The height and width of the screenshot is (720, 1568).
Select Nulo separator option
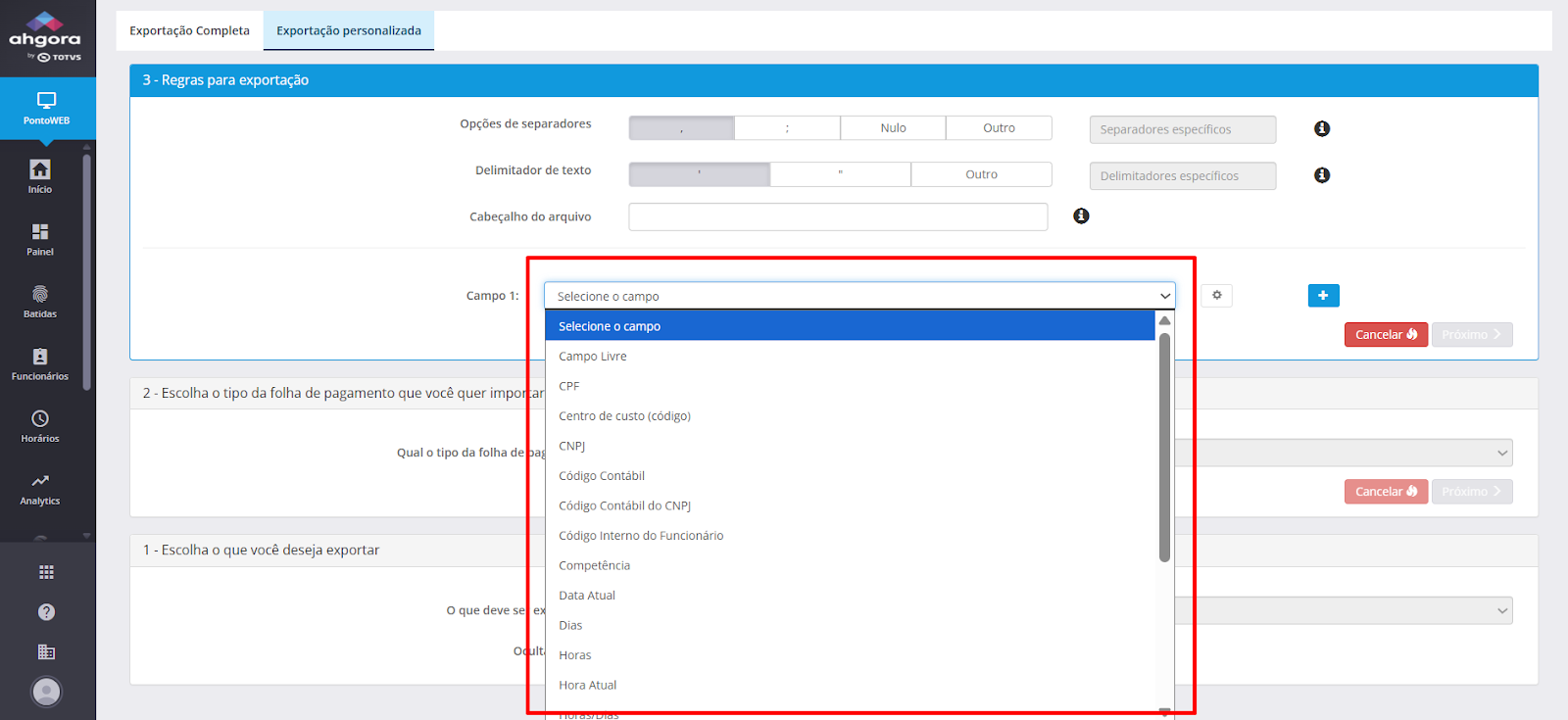[x=893, y=128]
